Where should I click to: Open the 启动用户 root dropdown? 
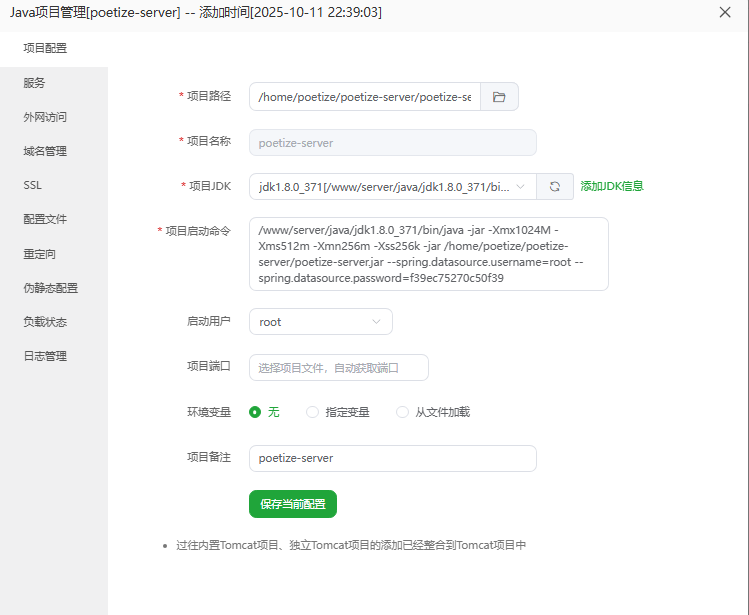tap(321, 322)
